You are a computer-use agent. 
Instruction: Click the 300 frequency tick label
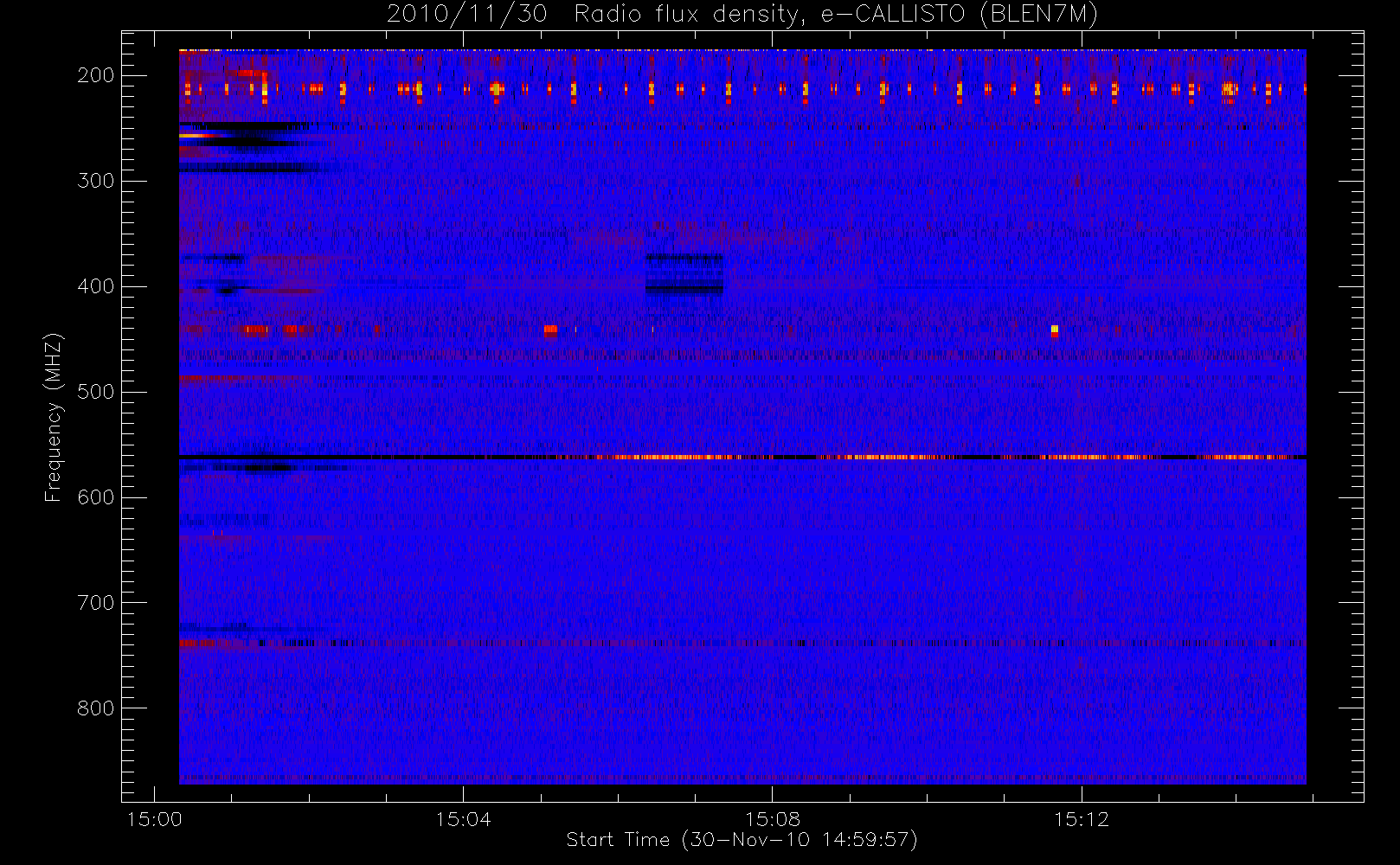95,181
